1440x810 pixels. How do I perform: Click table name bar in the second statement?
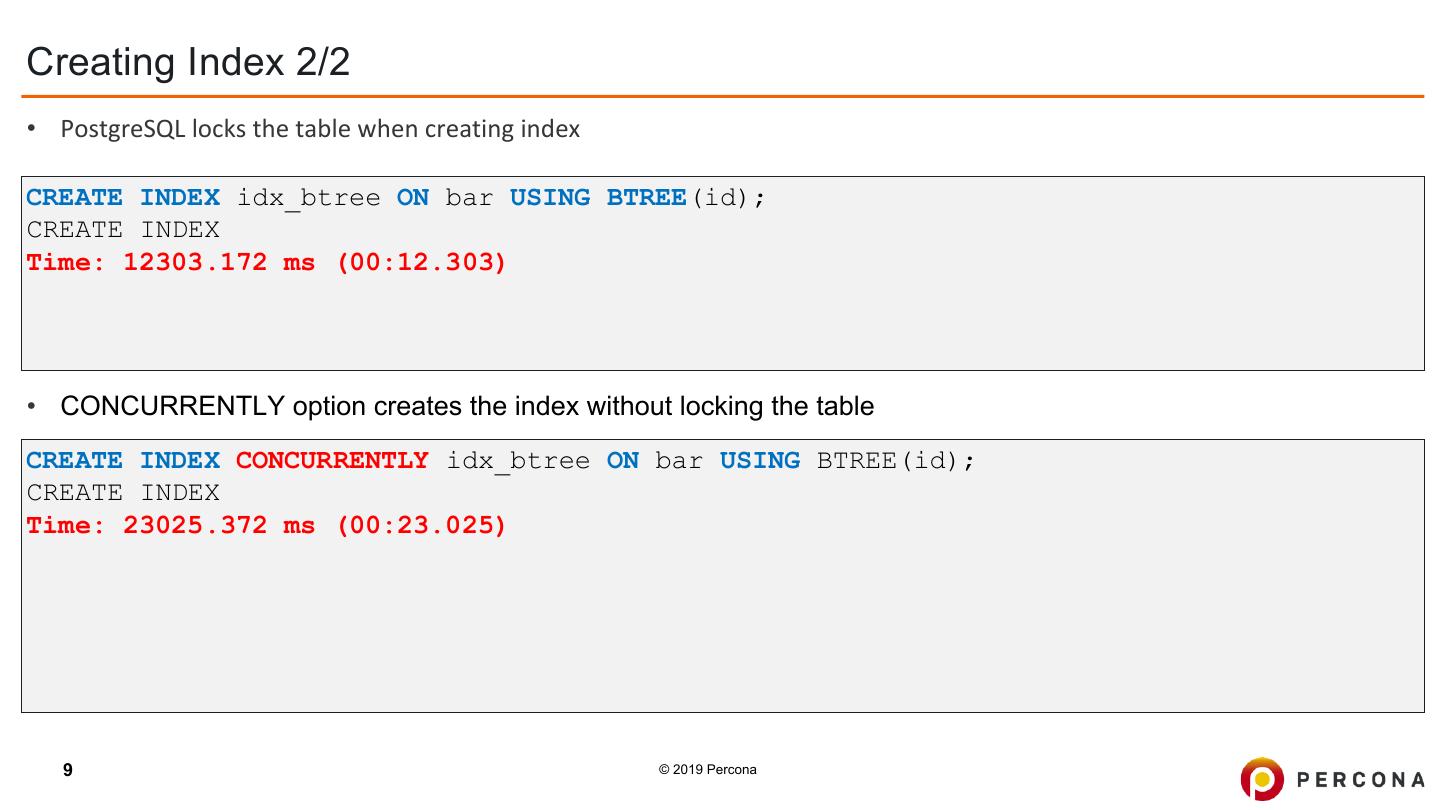click(679, 461)
